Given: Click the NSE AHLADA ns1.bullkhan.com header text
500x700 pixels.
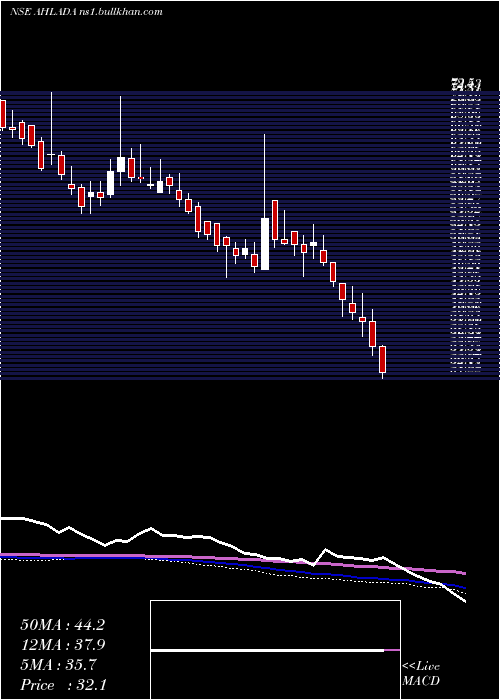Looking at the screenshot, I should click(86, 12).
